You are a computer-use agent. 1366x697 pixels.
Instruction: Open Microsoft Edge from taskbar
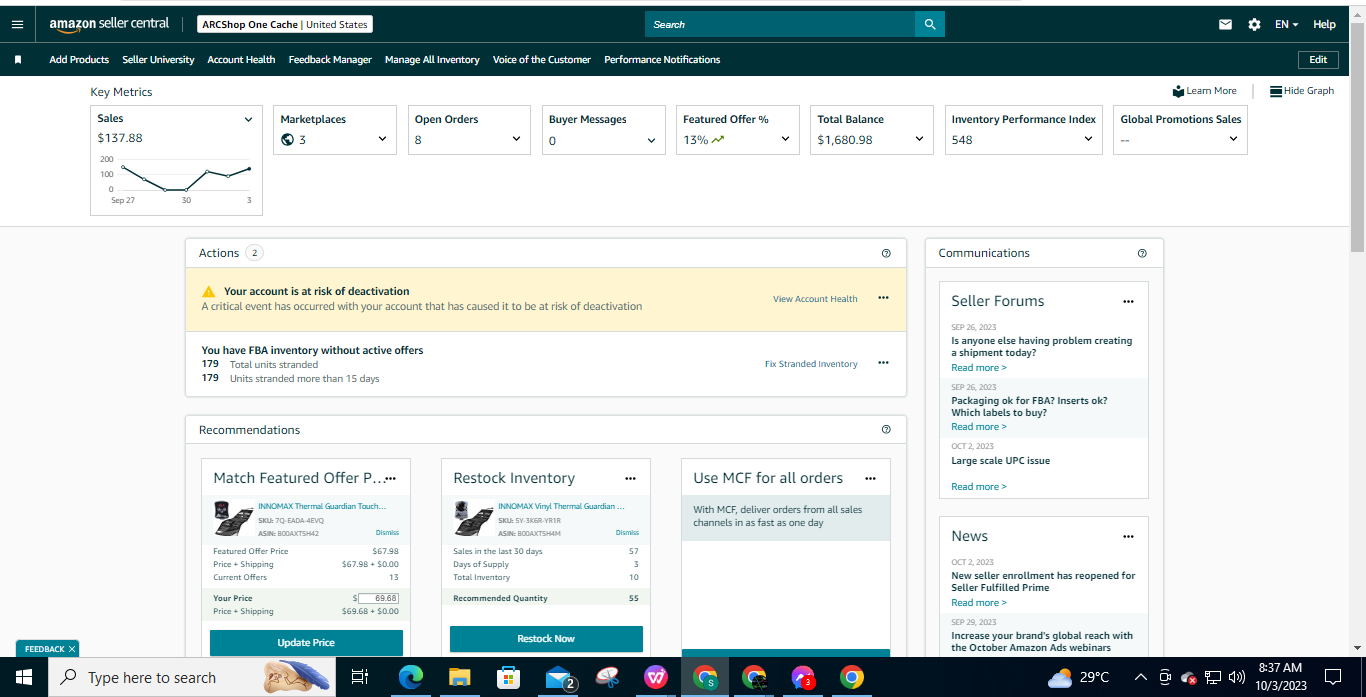(x=411, y=677)
